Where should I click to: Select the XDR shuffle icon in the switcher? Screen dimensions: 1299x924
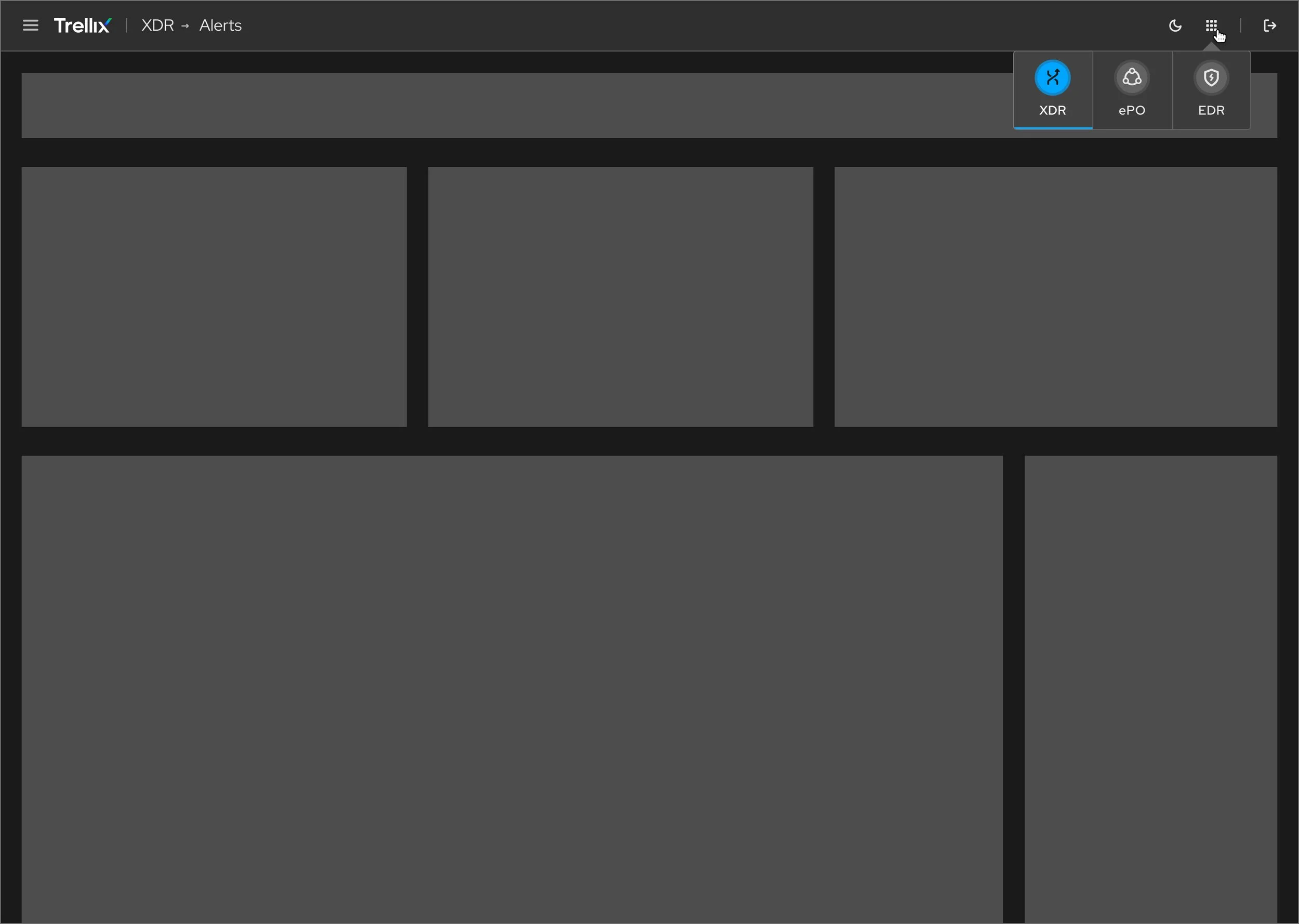1053,77
